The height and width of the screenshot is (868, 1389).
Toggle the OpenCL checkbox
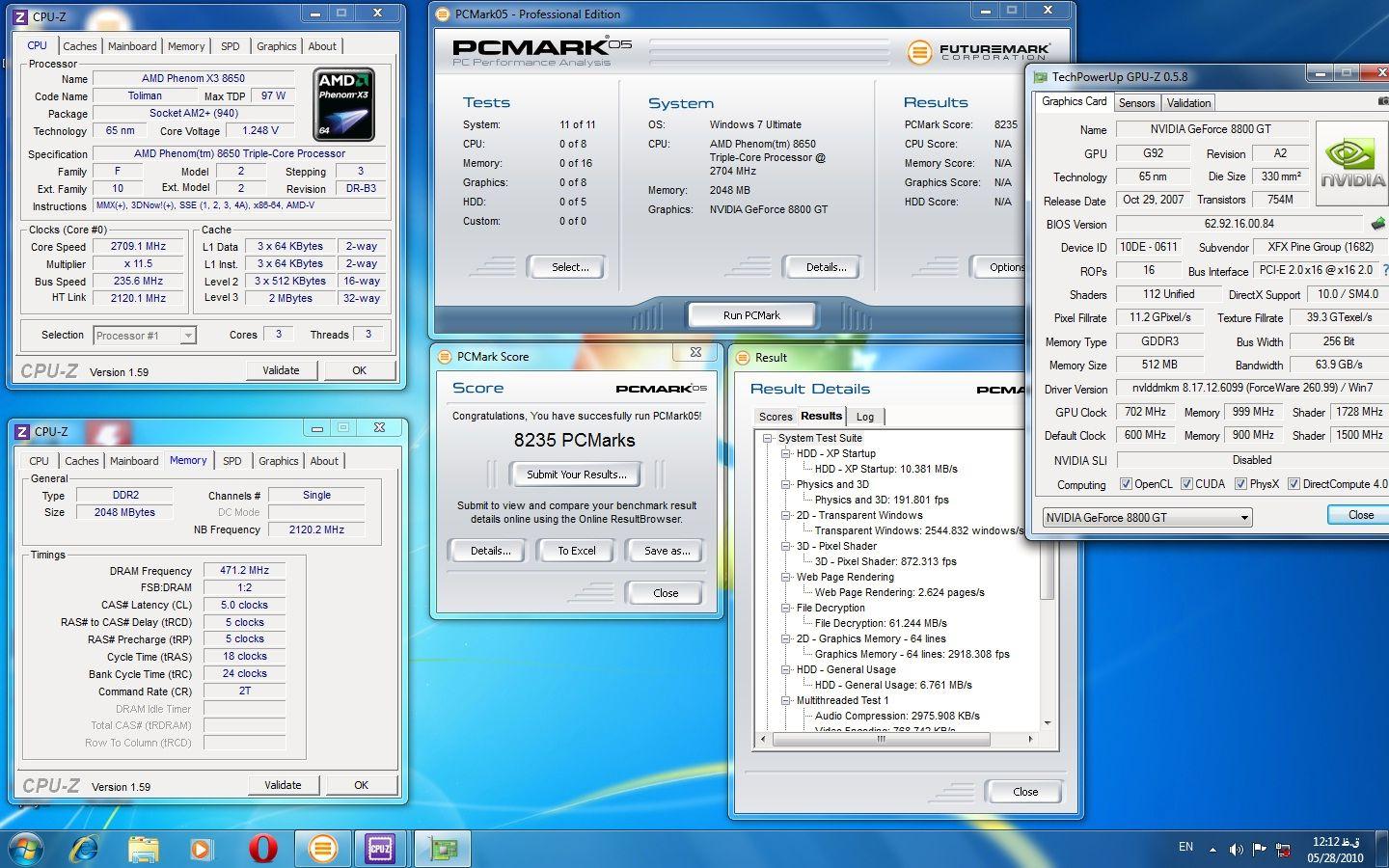(x=1126, y=484)
